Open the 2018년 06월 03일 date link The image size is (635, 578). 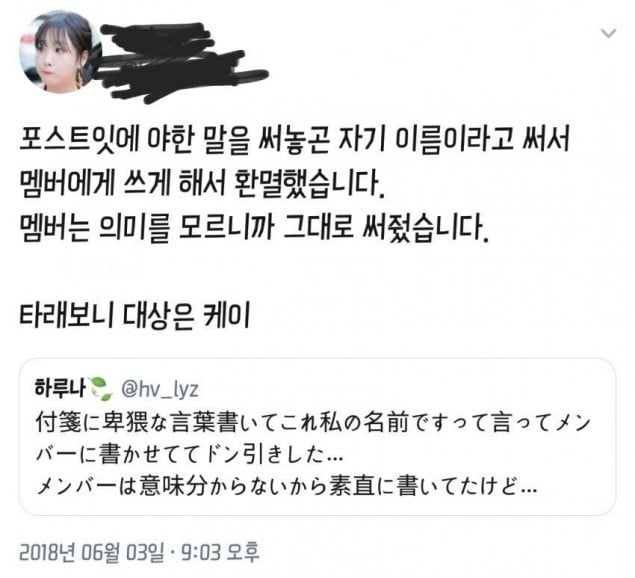[92, 552]
